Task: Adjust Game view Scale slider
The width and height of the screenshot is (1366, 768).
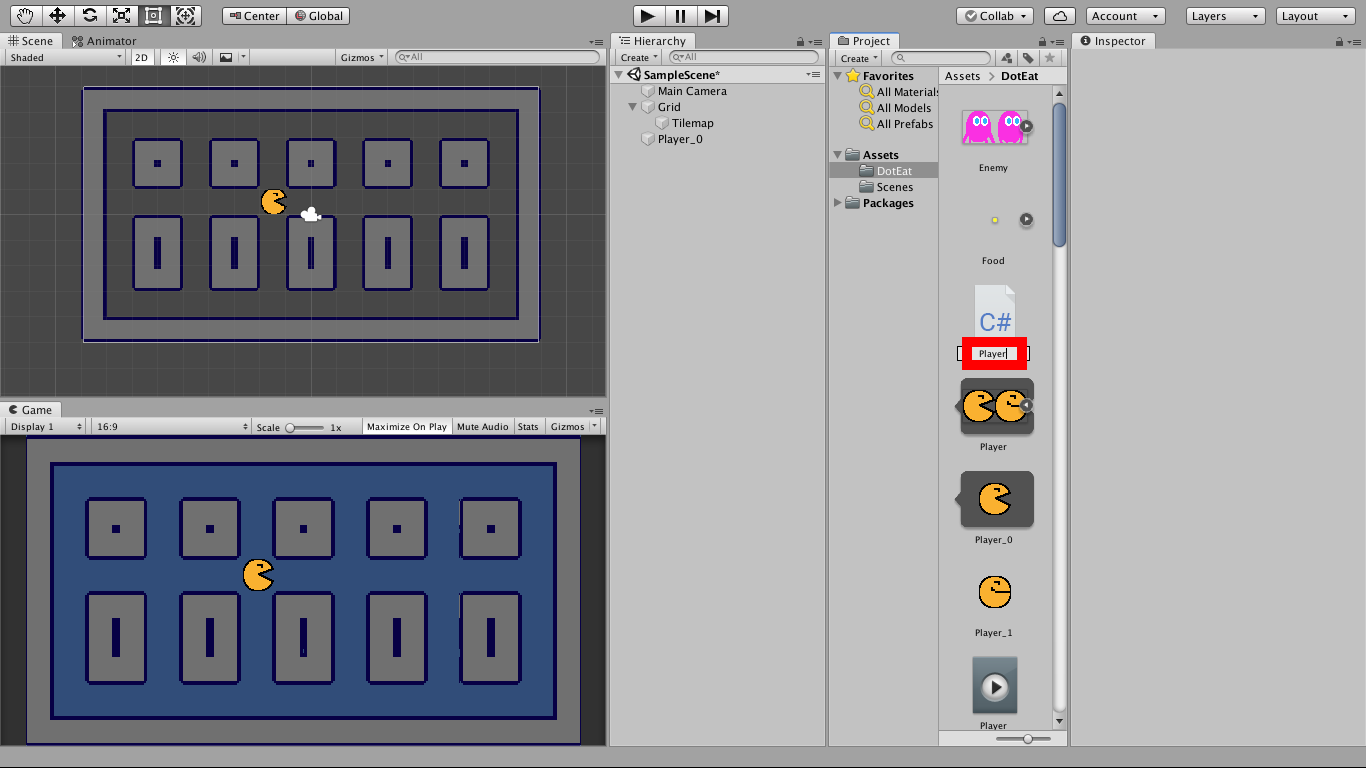Action: click(x=304, y=427)
